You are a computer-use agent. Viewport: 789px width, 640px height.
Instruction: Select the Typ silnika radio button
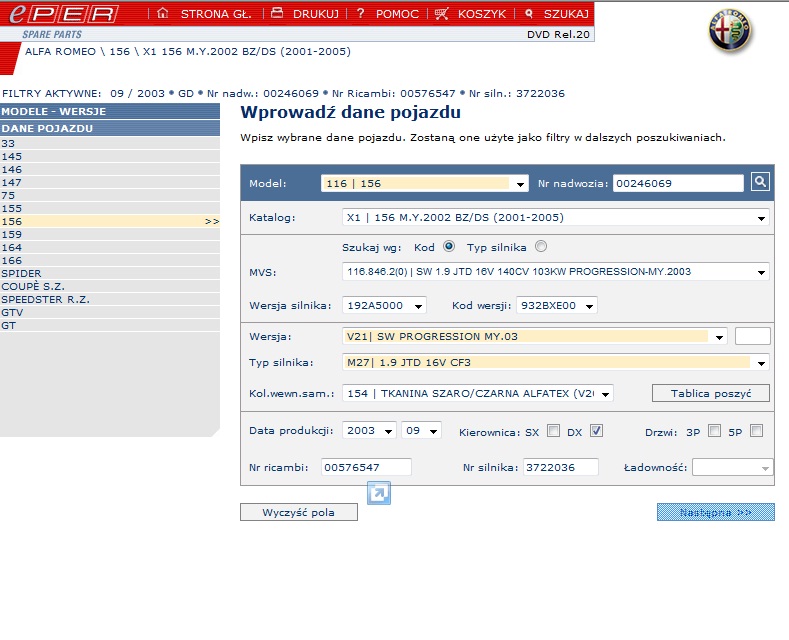tap(541, 247)
